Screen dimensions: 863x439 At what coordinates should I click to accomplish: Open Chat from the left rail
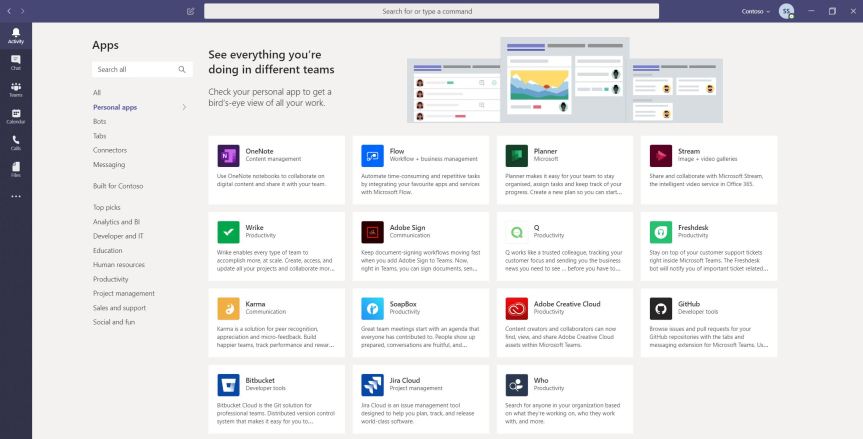tap(15, 62)
